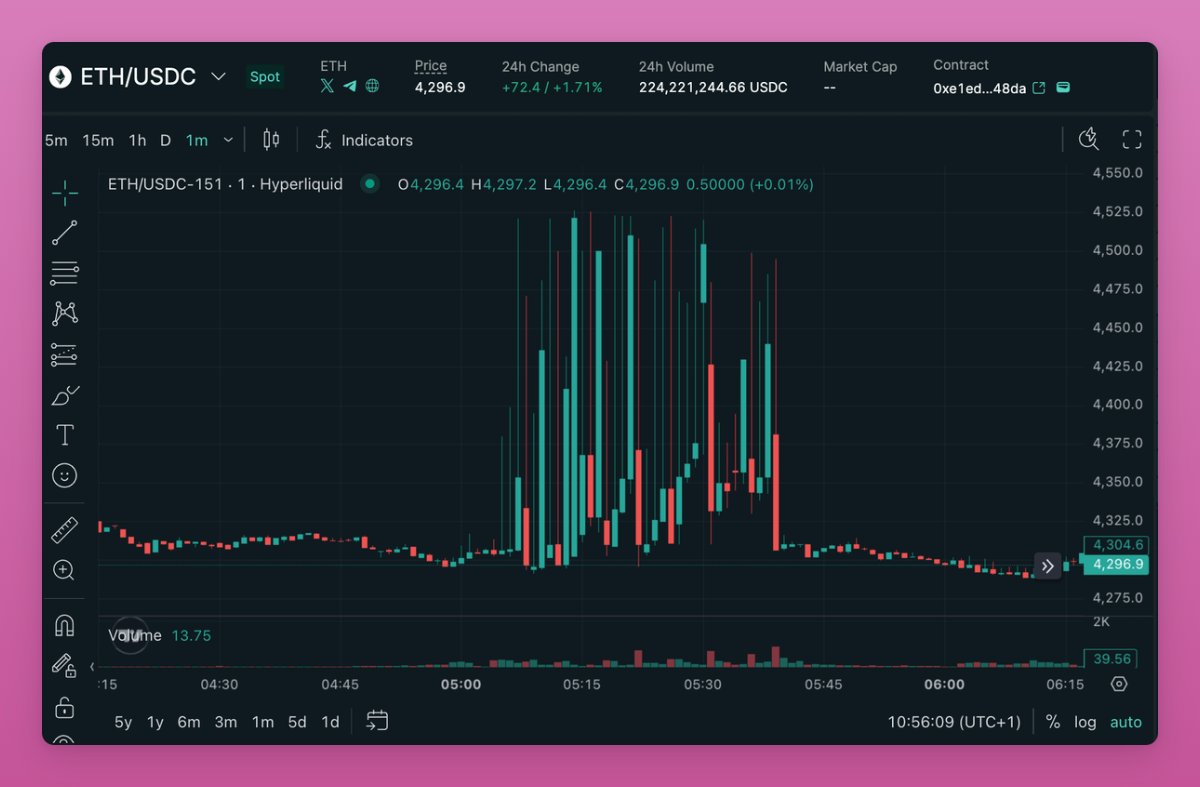Open ETH's X (Twitter) profile
Image resolution: width=1200 pixels, height=787 pixels.
coord(327,86)
